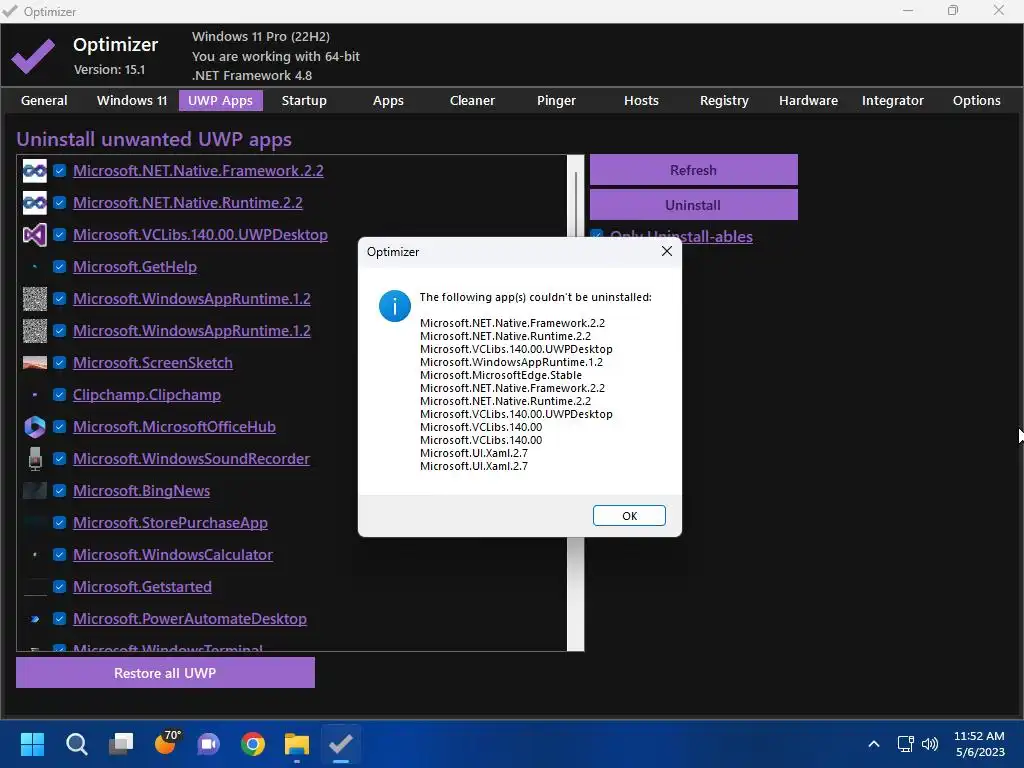Toggle the Microsoft.GetHelp checkbox

[x=59, y=267]
